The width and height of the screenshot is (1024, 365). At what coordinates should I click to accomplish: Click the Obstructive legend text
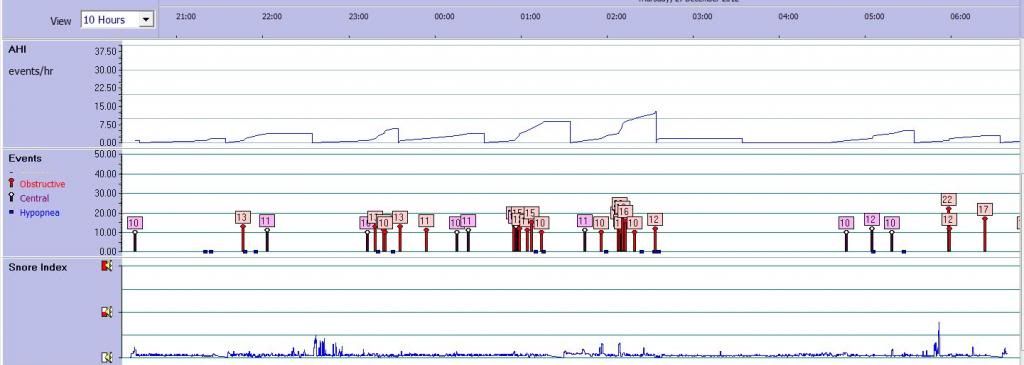[x=42, y=184]
